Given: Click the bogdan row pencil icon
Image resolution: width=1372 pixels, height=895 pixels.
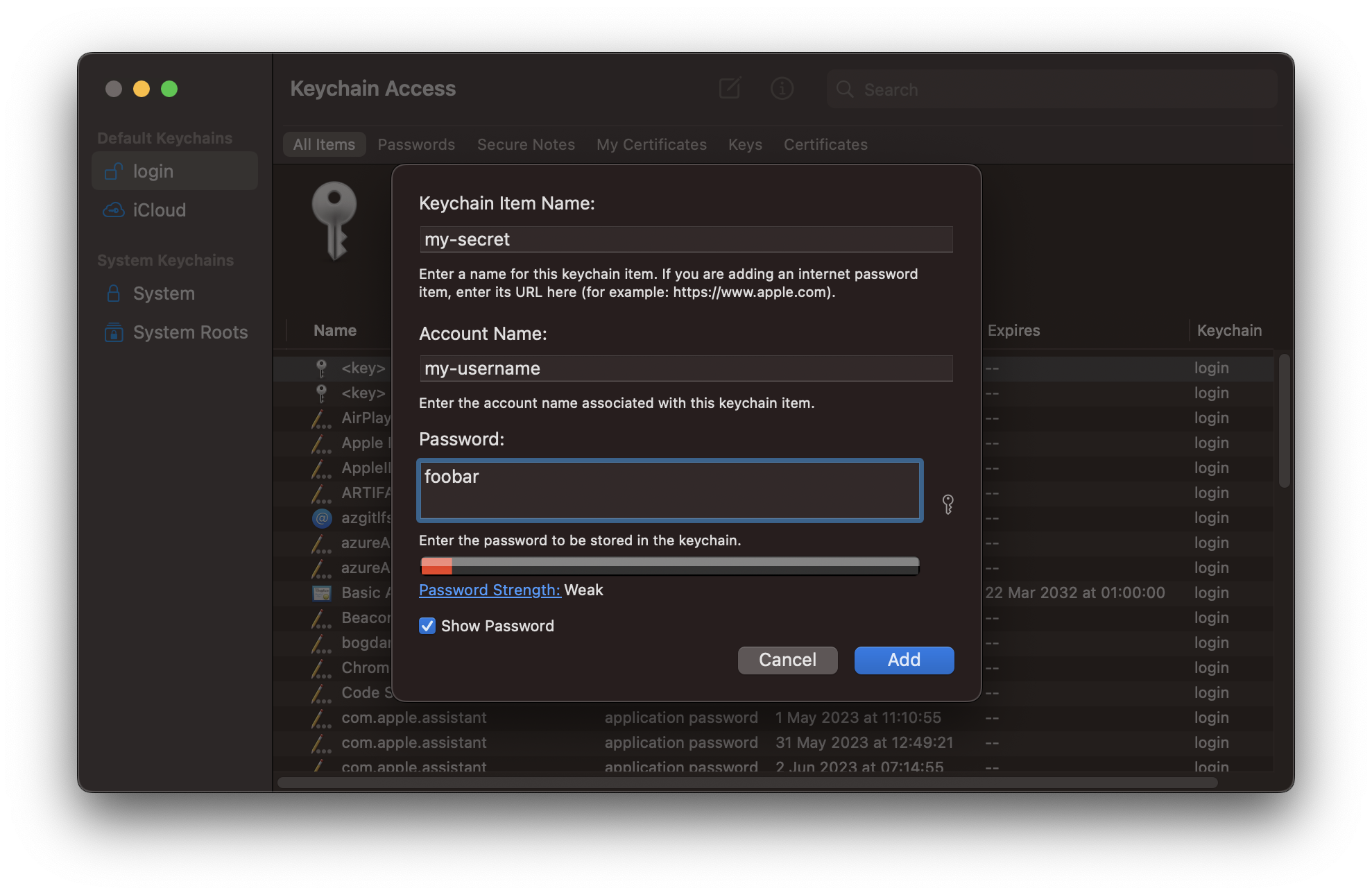Looking at the screenshot, I should [320, 643].
